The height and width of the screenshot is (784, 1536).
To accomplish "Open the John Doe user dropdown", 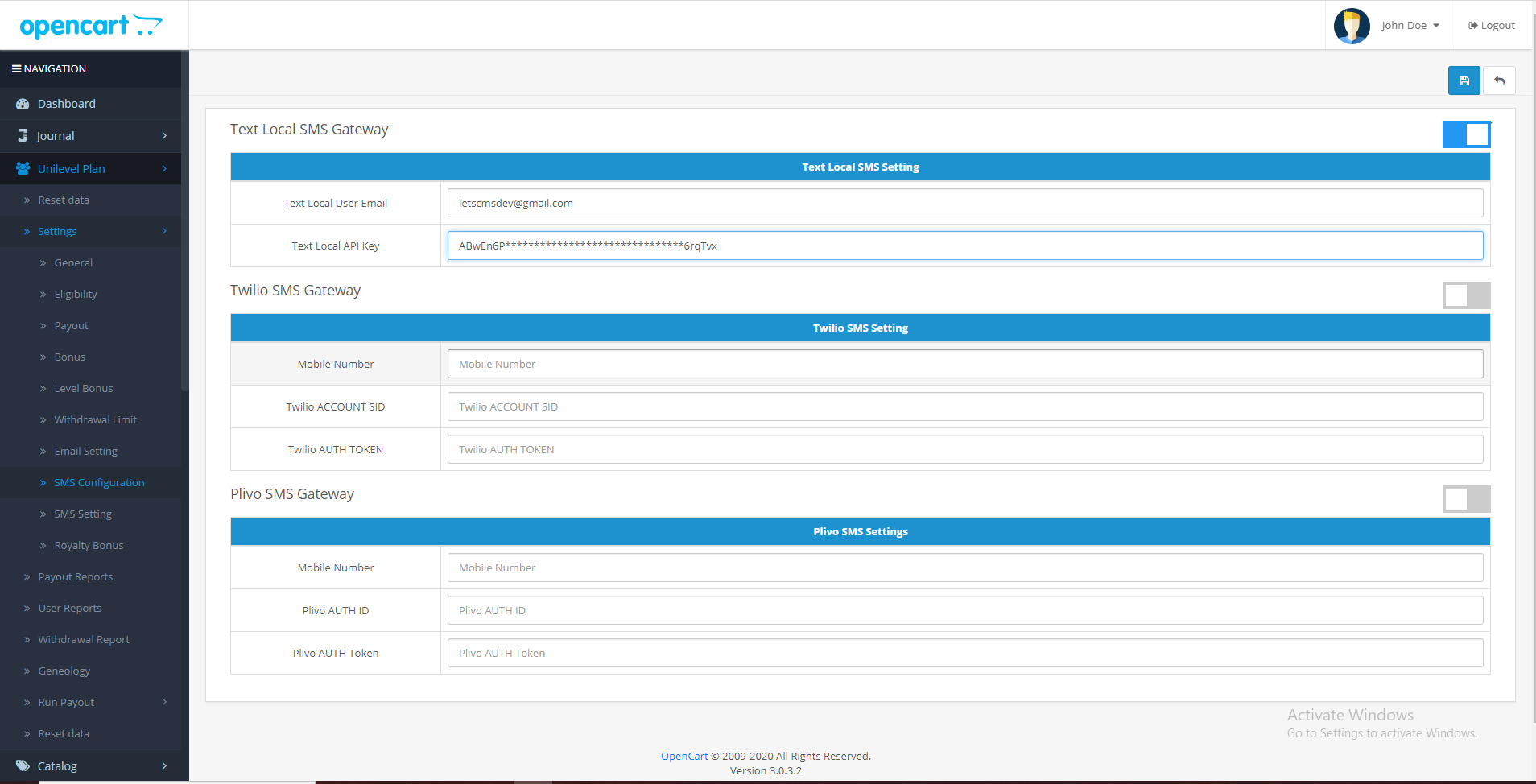I will coord(1410,26).
